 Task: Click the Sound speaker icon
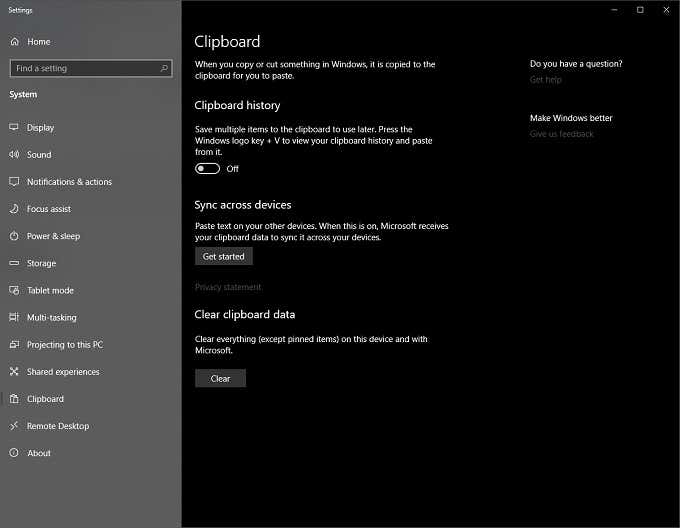point(15,155)
